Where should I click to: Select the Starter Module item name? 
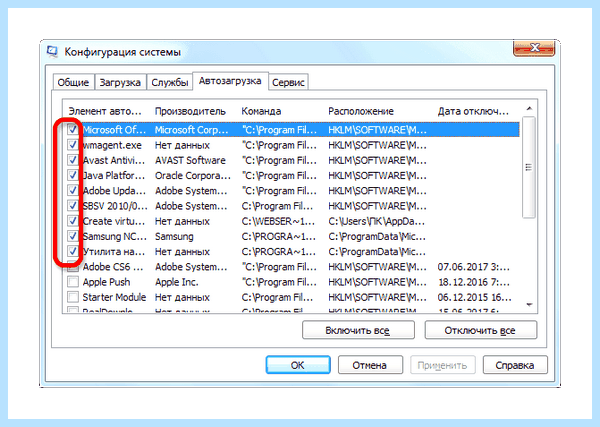[x=114, y=297]
